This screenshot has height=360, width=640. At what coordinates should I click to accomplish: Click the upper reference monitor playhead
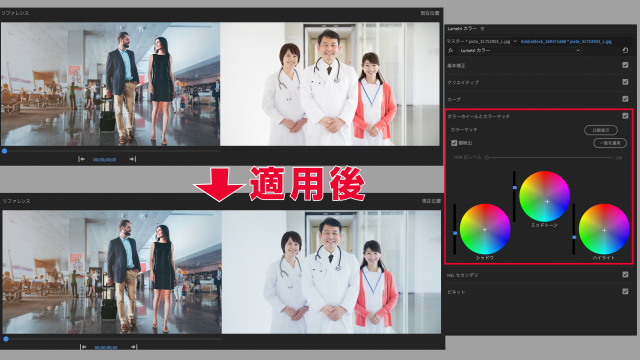pos(4,151)
